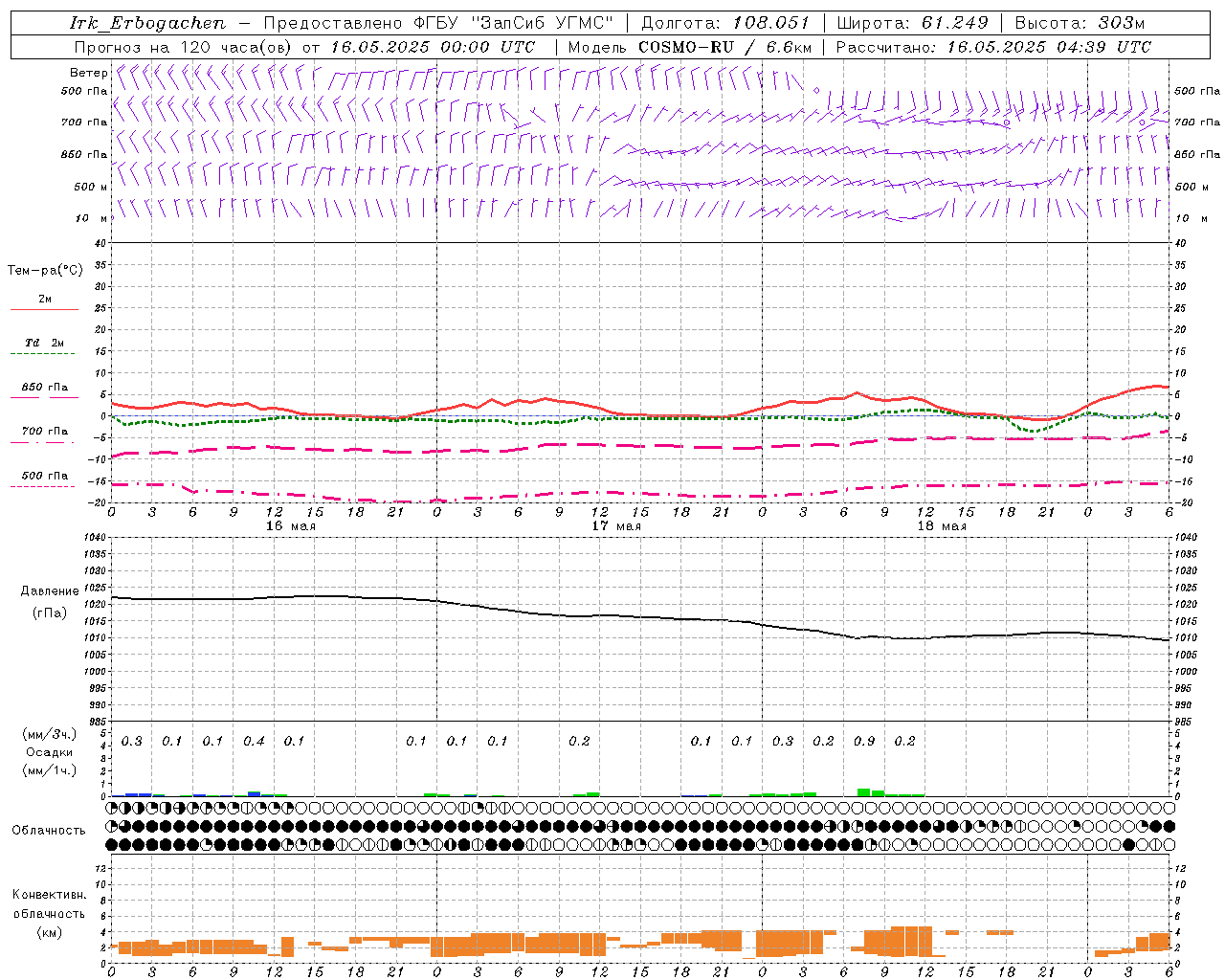Viewport: 1225px width, 980px height.
Task: Click the 'Ветер' wind panel label
Action: 88,73
